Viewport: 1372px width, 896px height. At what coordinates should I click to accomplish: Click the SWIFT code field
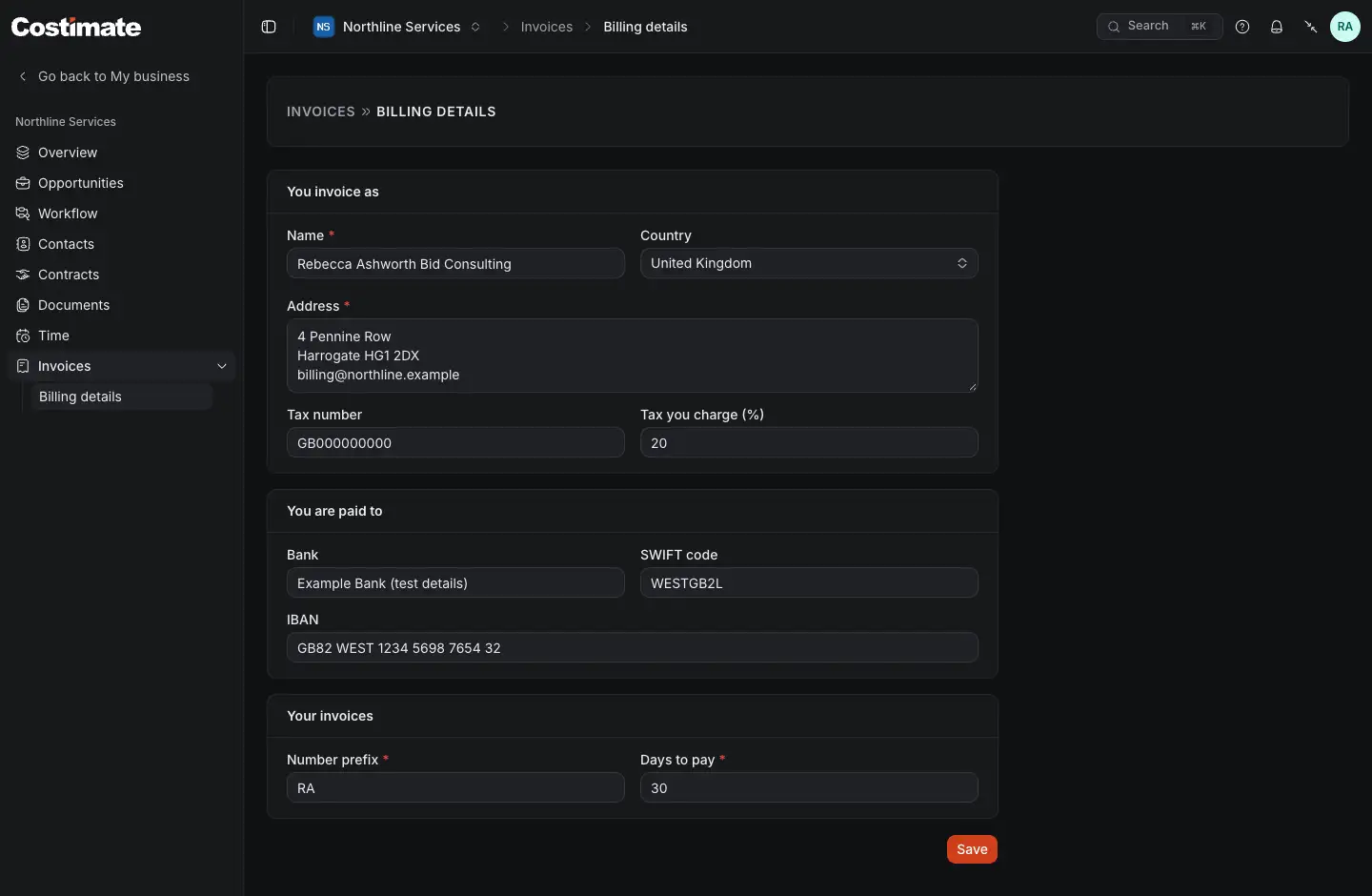pyautogui.click(x=809, y=582)
